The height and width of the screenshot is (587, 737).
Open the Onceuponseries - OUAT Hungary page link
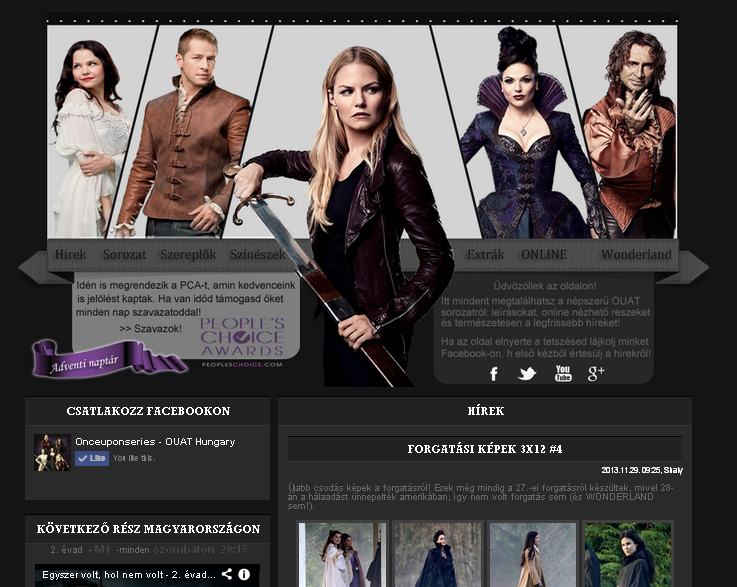click(155, 441)
